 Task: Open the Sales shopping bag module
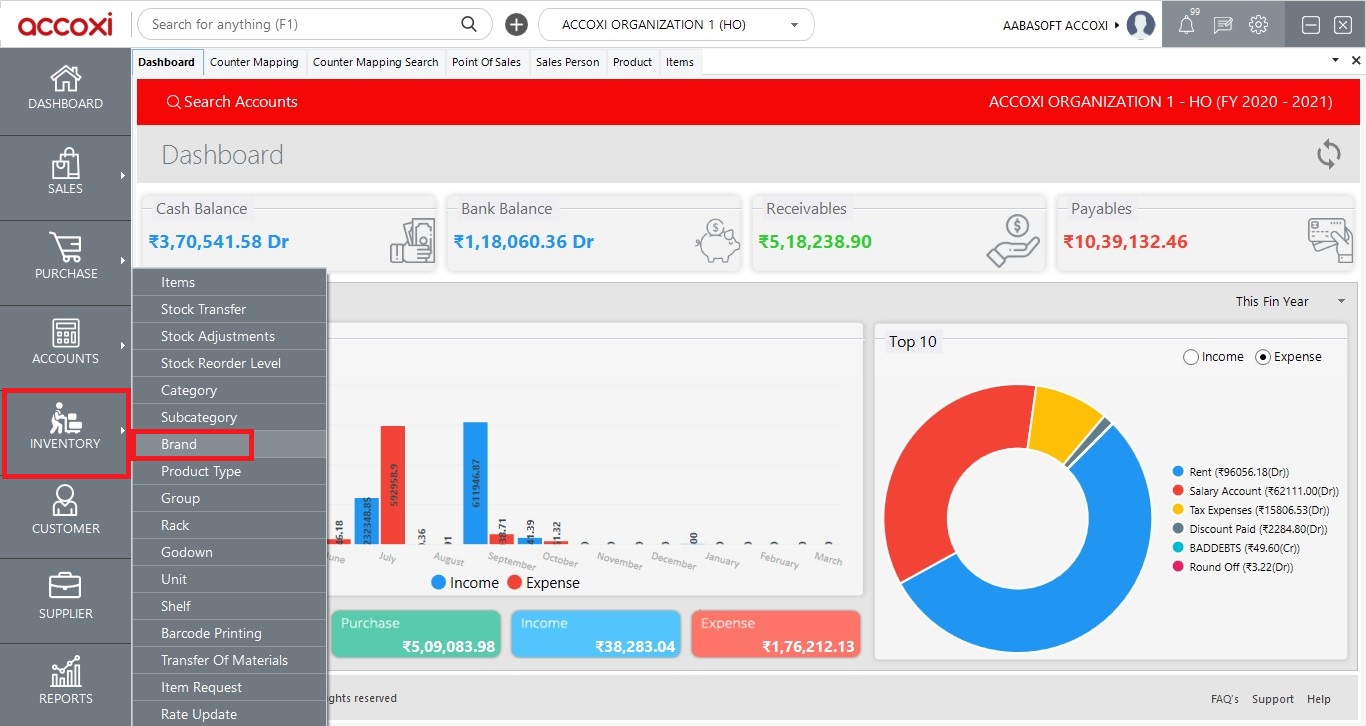65,164
